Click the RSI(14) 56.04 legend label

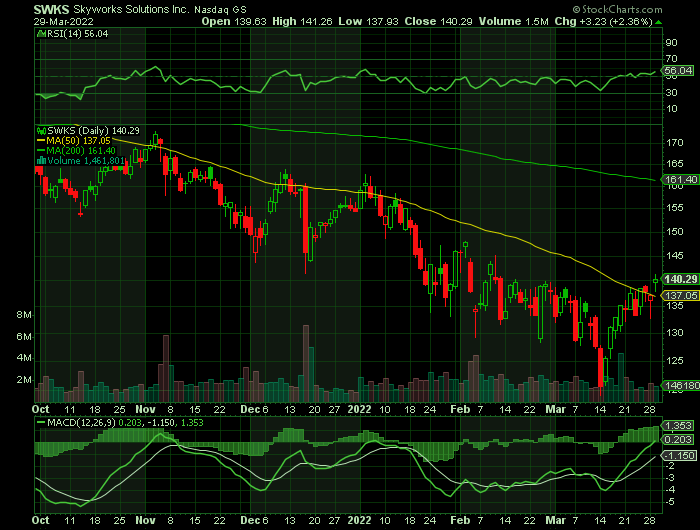78,34
